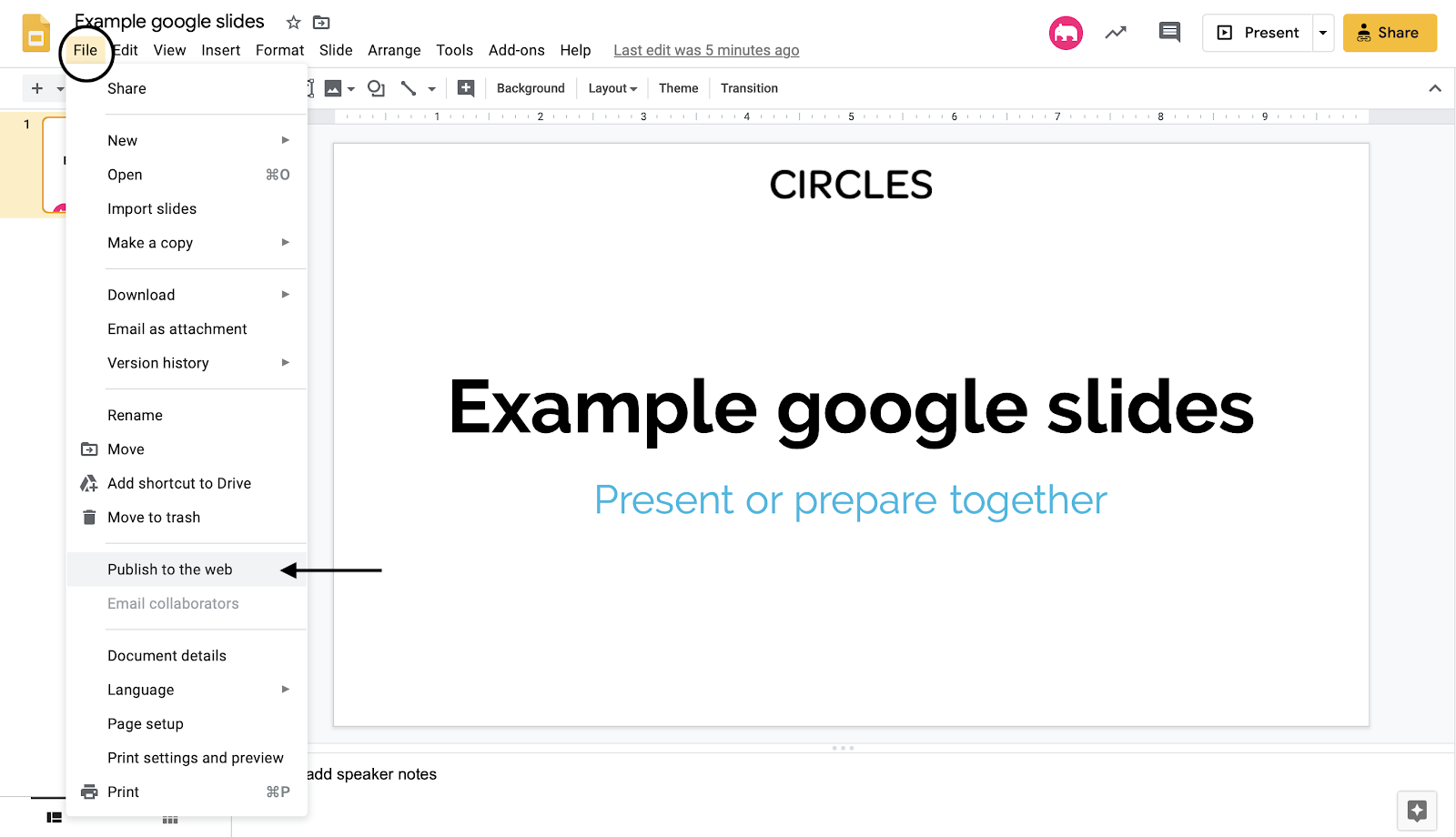Open the Arrange menu
Viewport: 1456px width, 837px height.
(394, 50)
